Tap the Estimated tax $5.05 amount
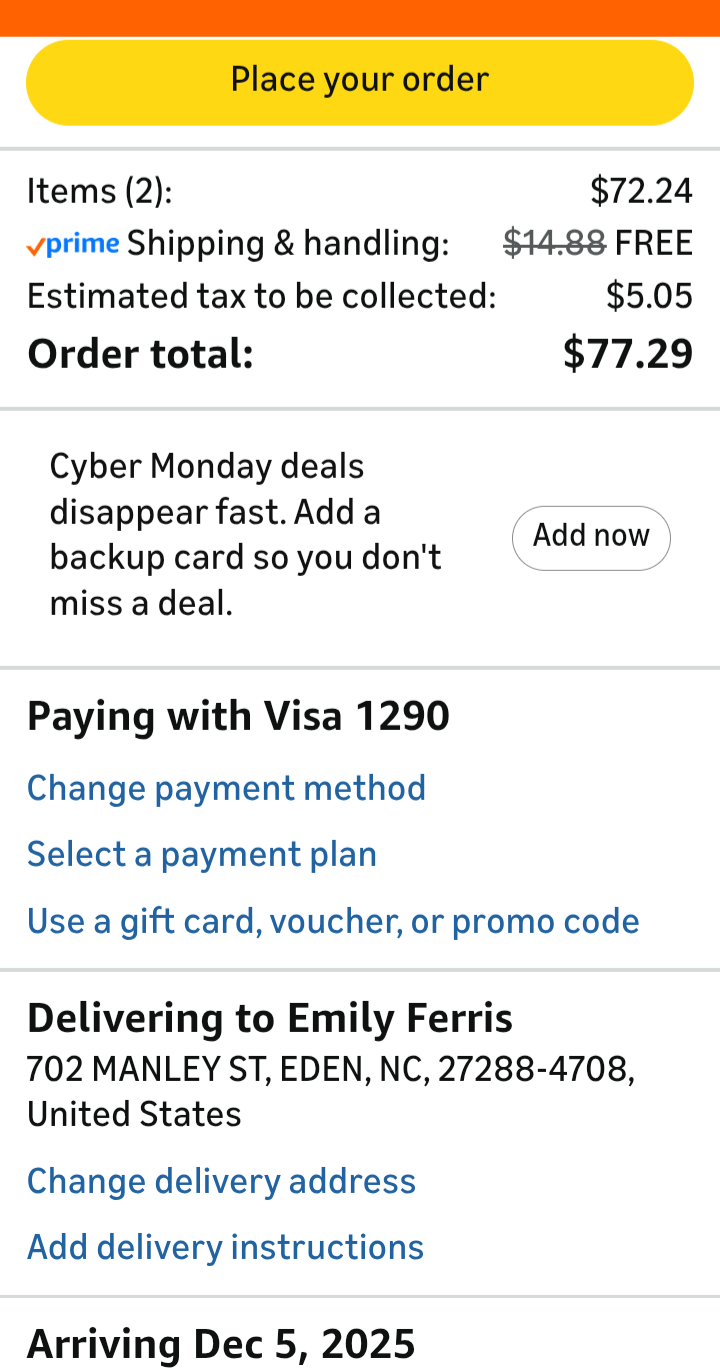The height and width of the screenshot is (1370, 720). click(x=650, y=296)
